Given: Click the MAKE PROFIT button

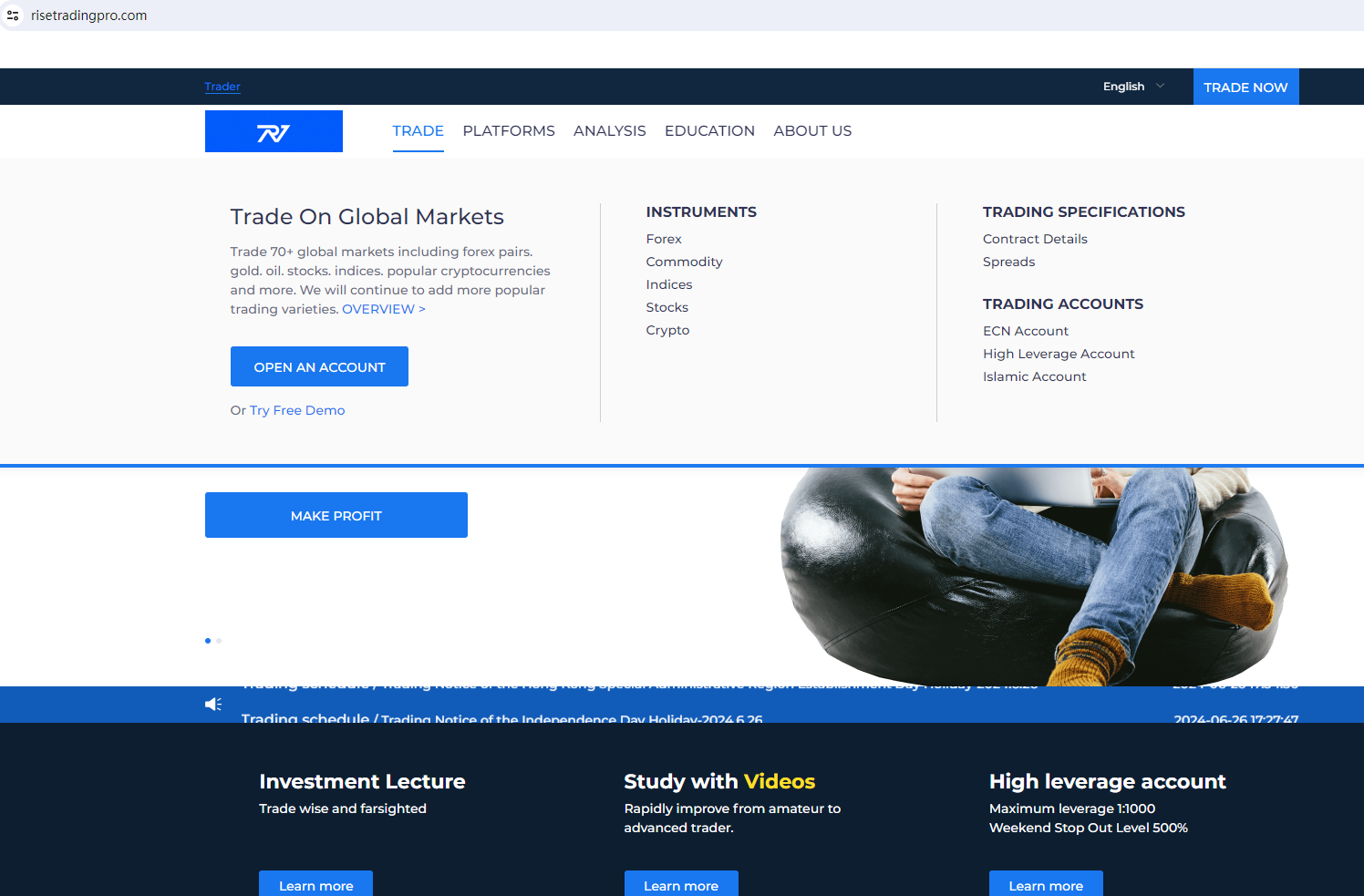Looking at the screenshot, I should tap(336, 515).
